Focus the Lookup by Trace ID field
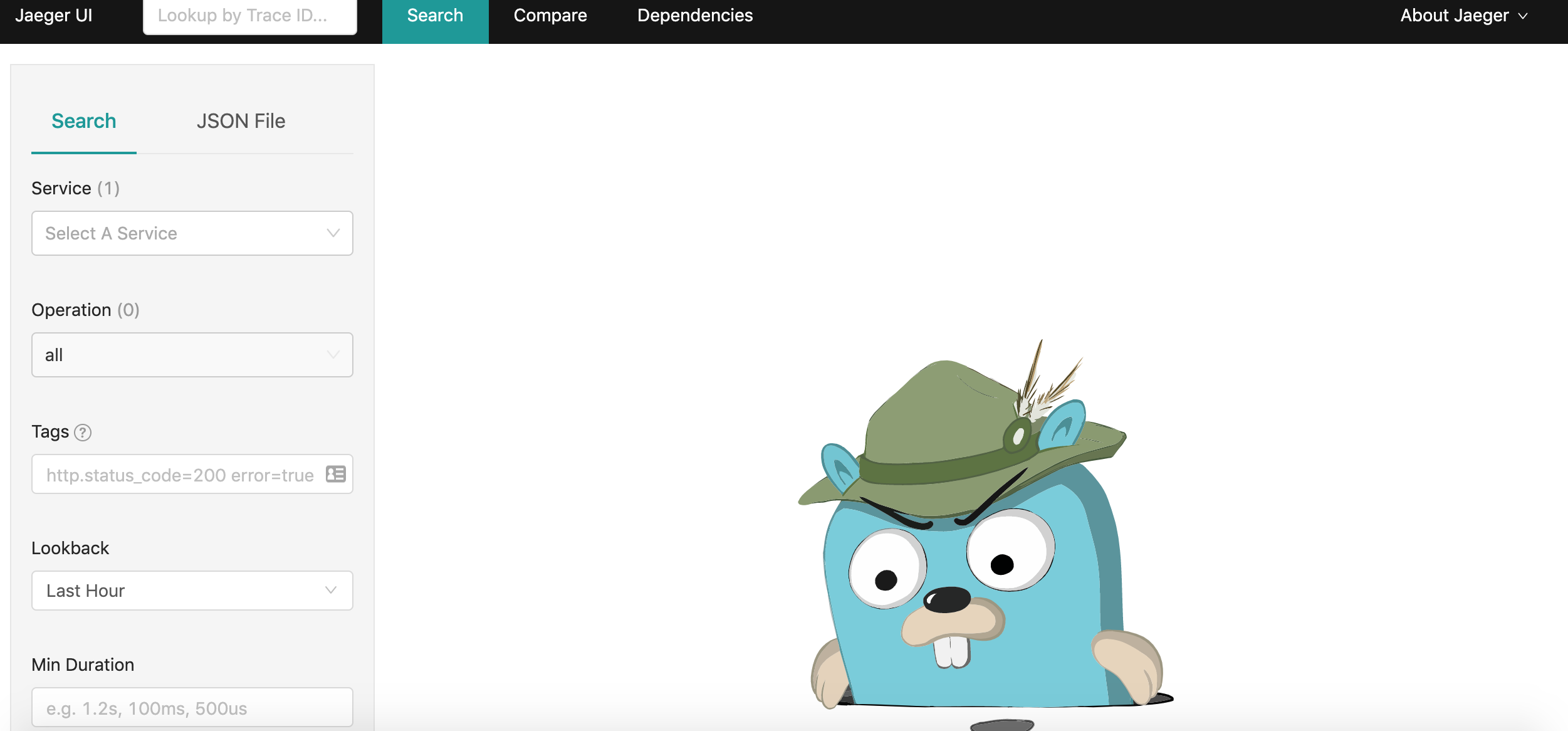 (249, 16)
